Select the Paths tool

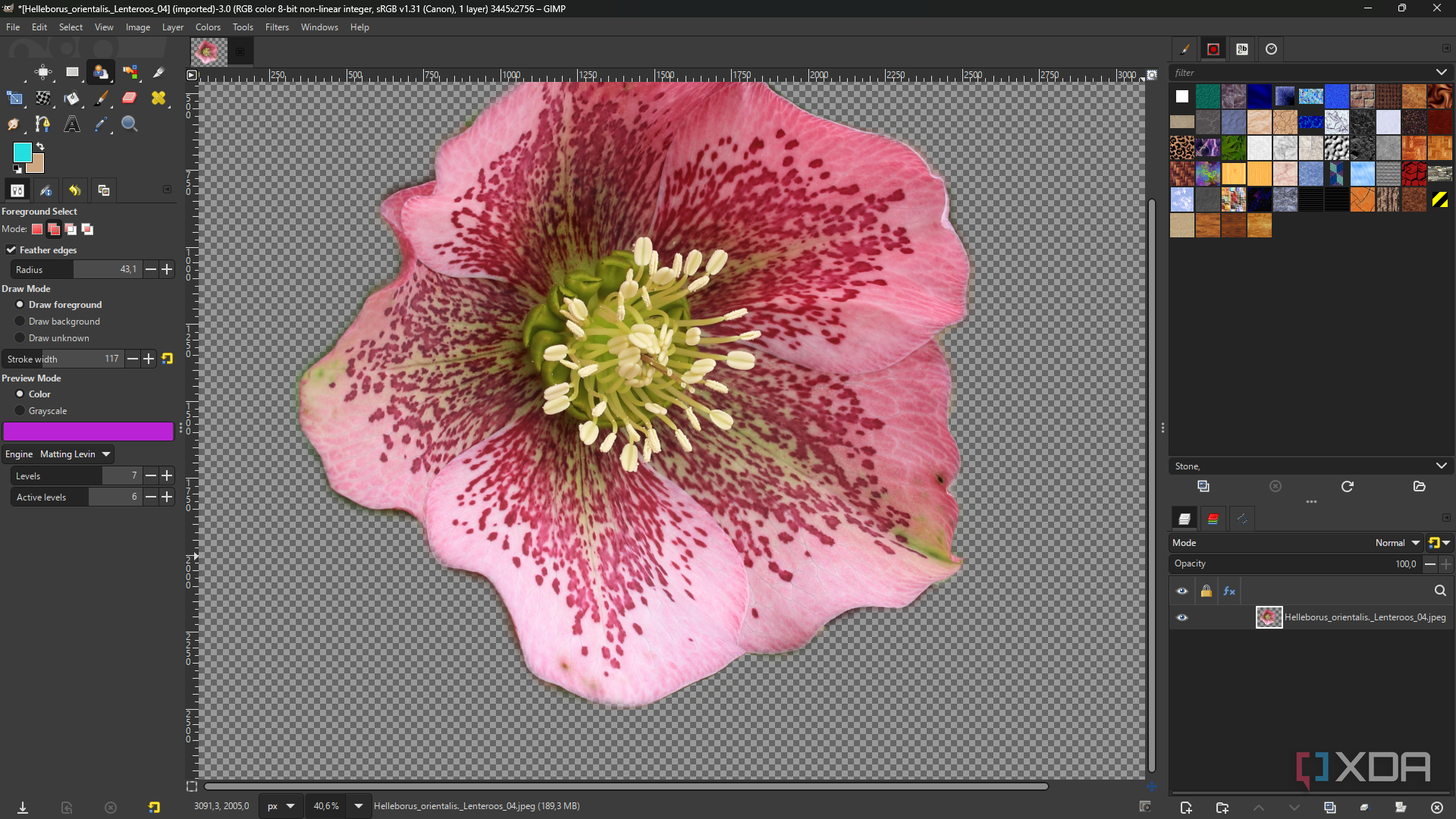[x=43, y=124]
